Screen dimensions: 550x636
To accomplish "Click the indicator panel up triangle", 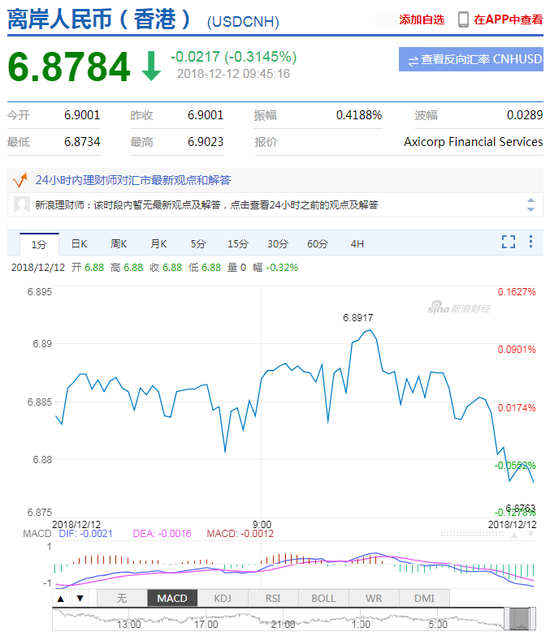I will (x=61, y=599).
